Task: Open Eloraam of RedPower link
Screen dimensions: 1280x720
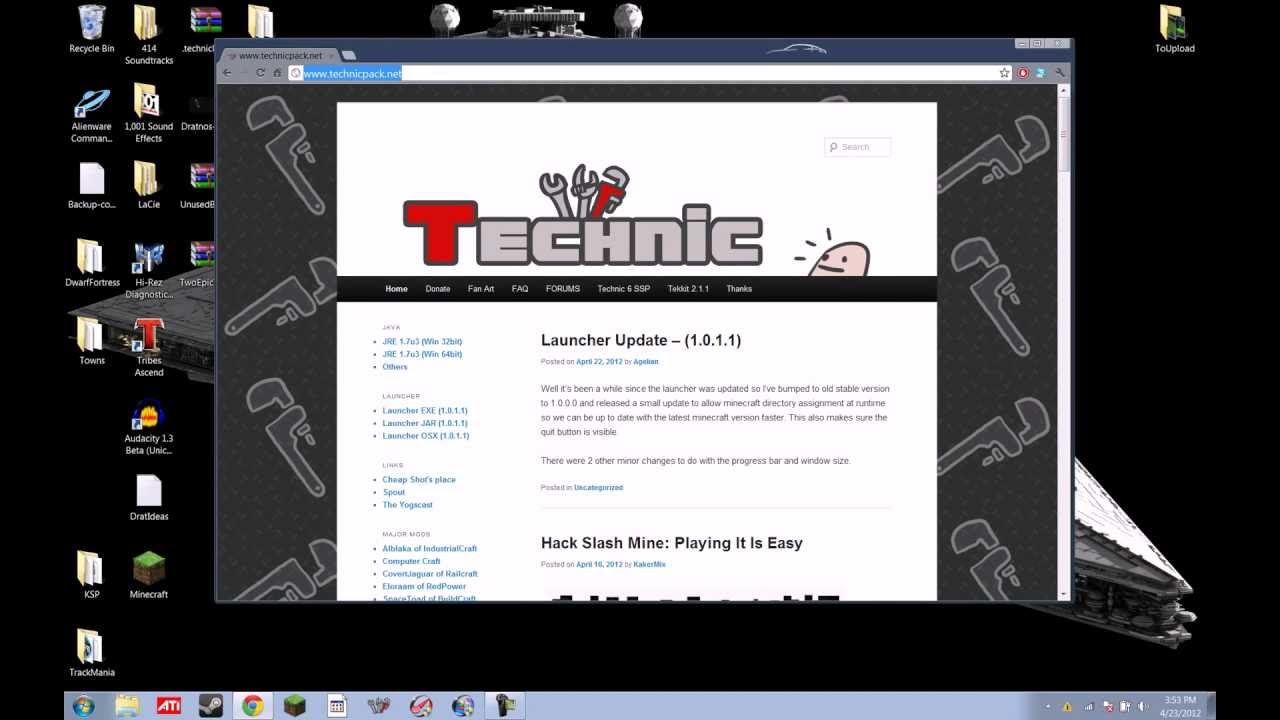Action: tap(424, 586)
